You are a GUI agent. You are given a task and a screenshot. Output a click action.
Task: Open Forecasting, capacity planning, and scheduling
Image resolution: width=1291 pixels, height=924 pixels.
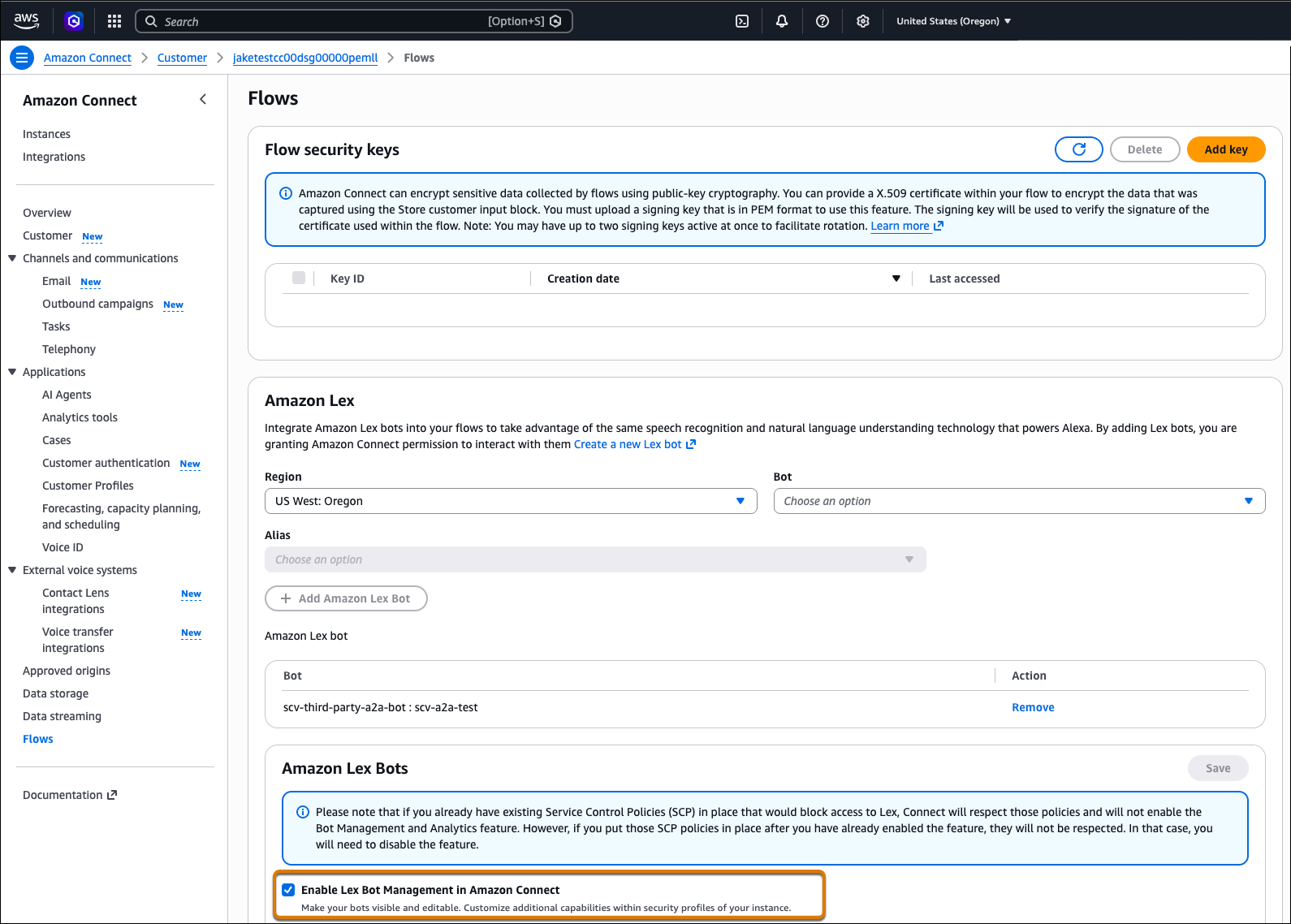pos(121,516)
